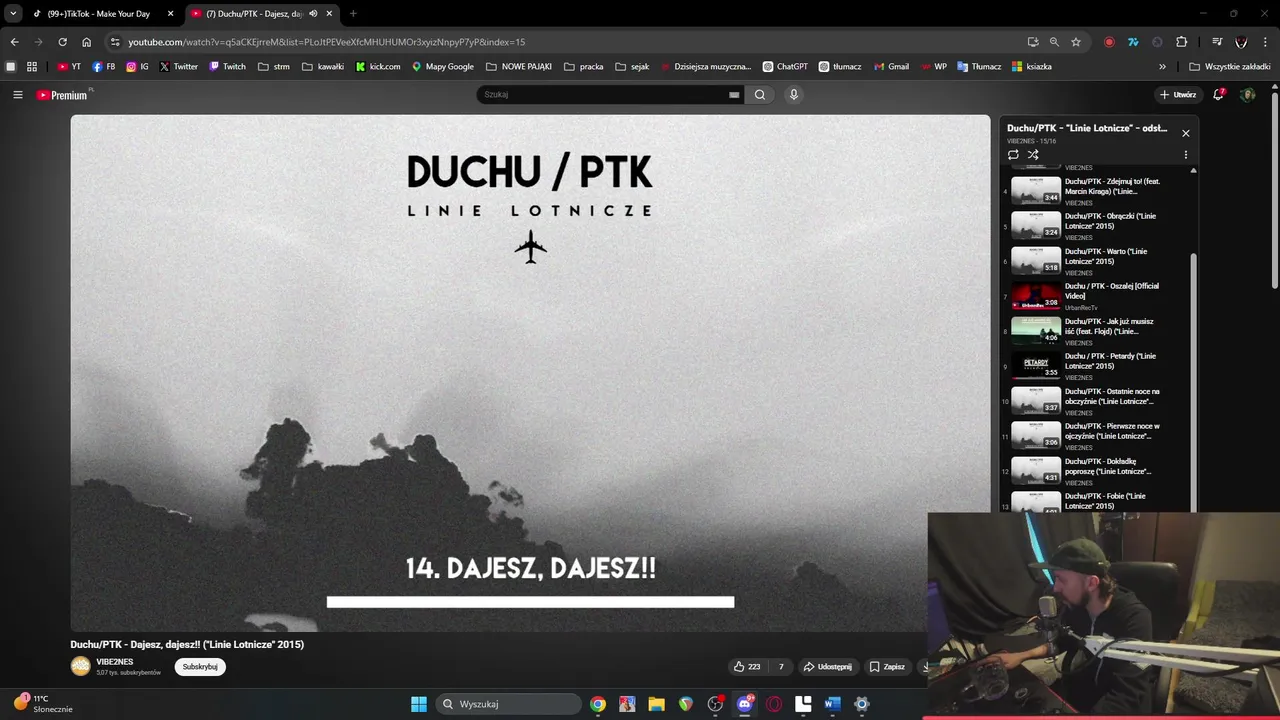Open the browser zoom magnifier icon
The height and width of the screenshot is (720, 1280).
pyautogui.click(x=1054, y=42)
